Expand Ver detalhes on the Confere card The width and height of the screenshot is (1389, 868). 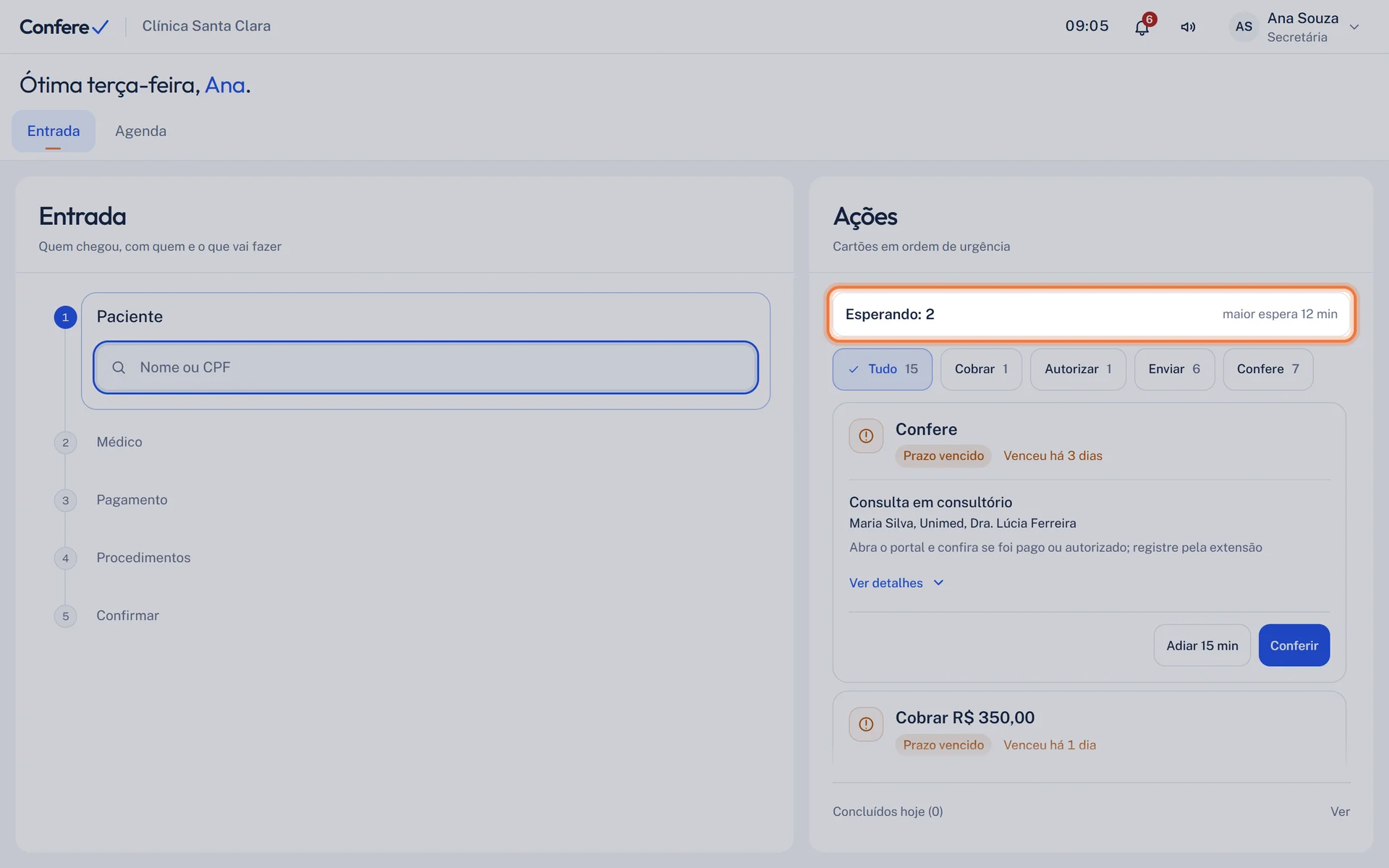[x=896, y=583]
